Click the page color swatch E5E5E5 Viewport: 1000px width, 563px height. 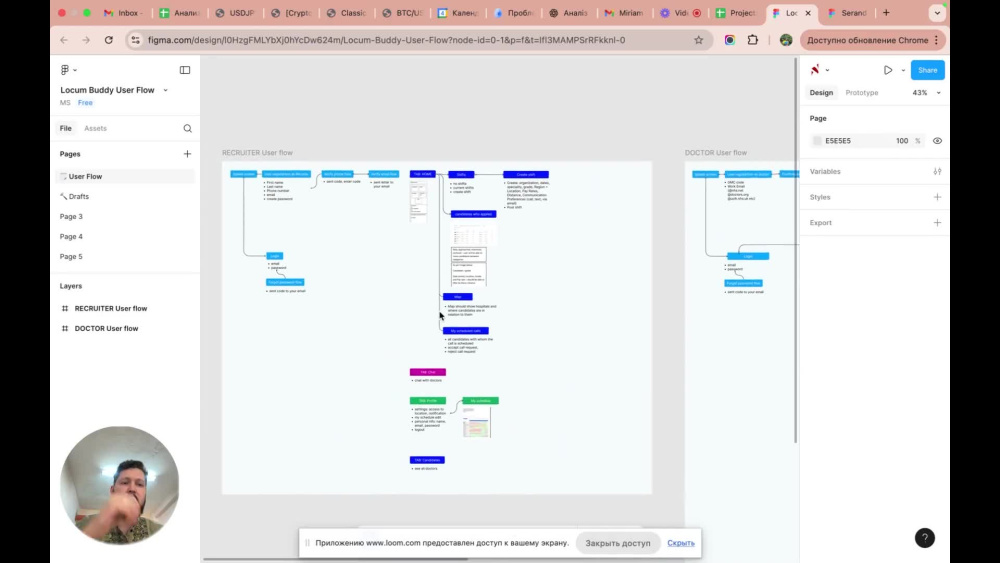(x=817, y=141)
